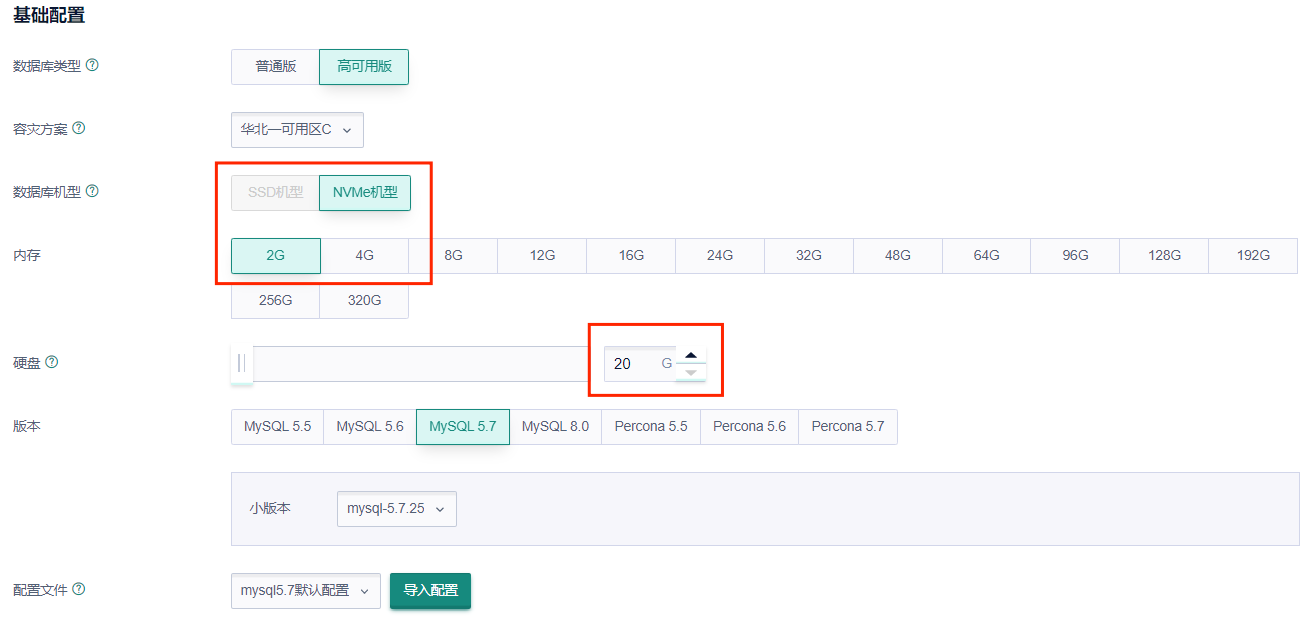Image resolution: width=1307 pixels, height=621 pixels.
Task: Click help icon beside 数据库机型
Action: [x=92, y=191]
